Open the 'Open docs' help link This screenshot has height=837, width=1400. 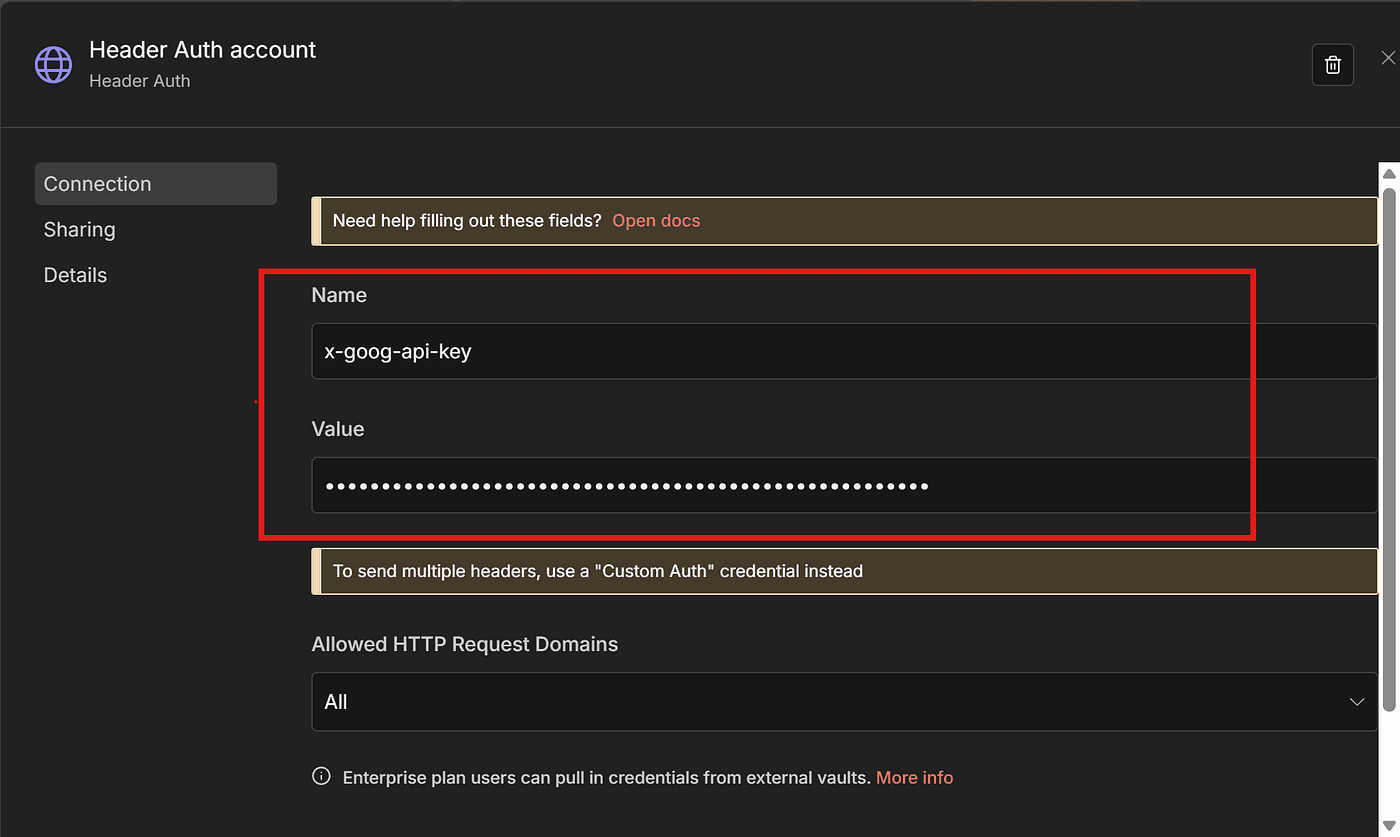(x=656, y=221)
